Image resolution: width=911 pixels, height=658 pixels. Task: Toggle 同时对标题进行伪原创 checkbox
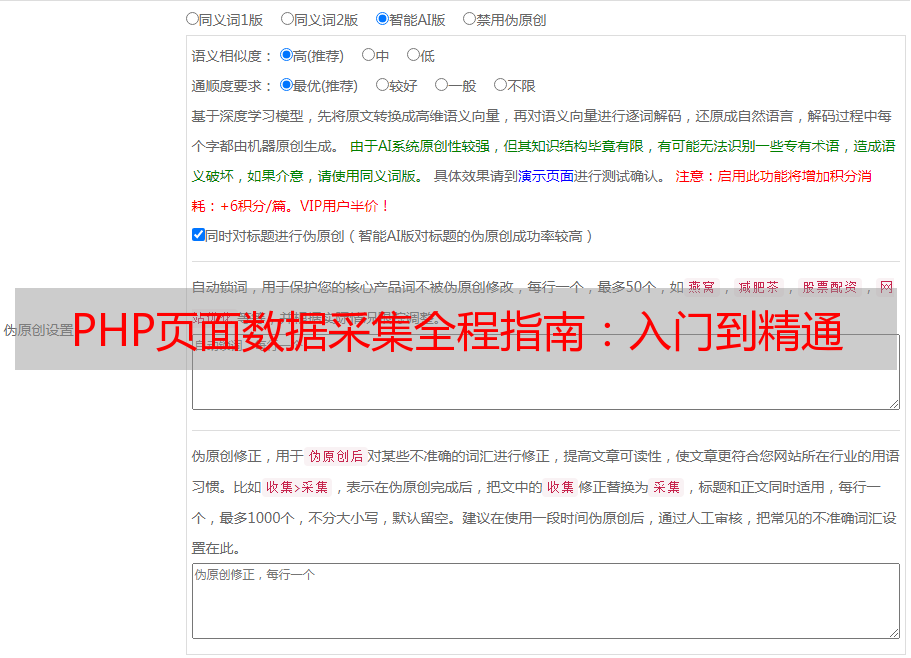198,235
